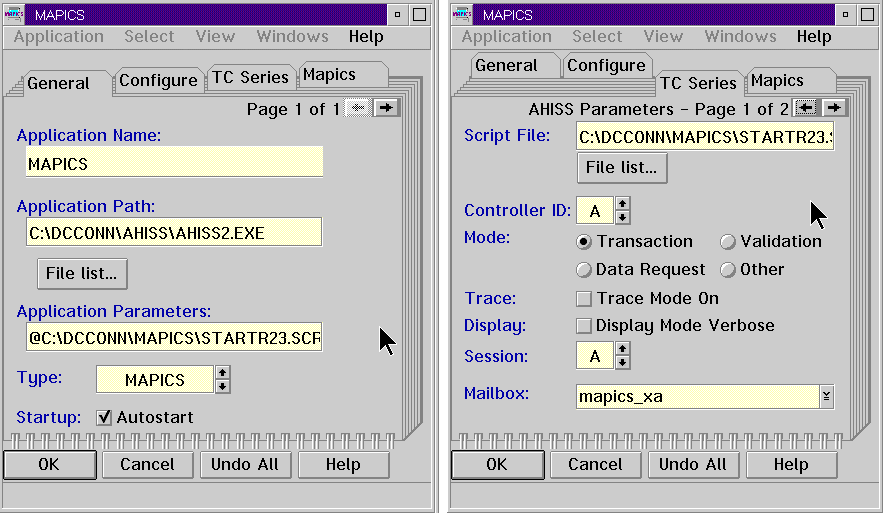Click Application Name field containing MAPICS
883x513 pixels.
tap(174, 162)
